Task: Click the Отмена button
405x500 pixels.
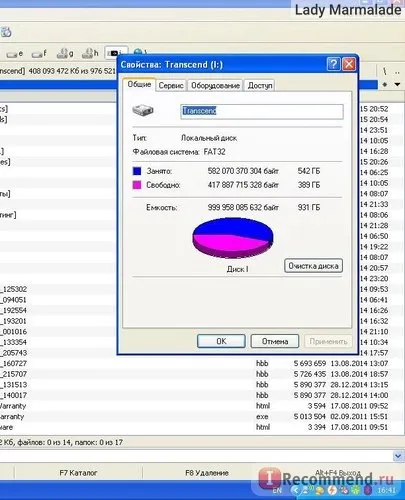Action: (x=275, y=341)
